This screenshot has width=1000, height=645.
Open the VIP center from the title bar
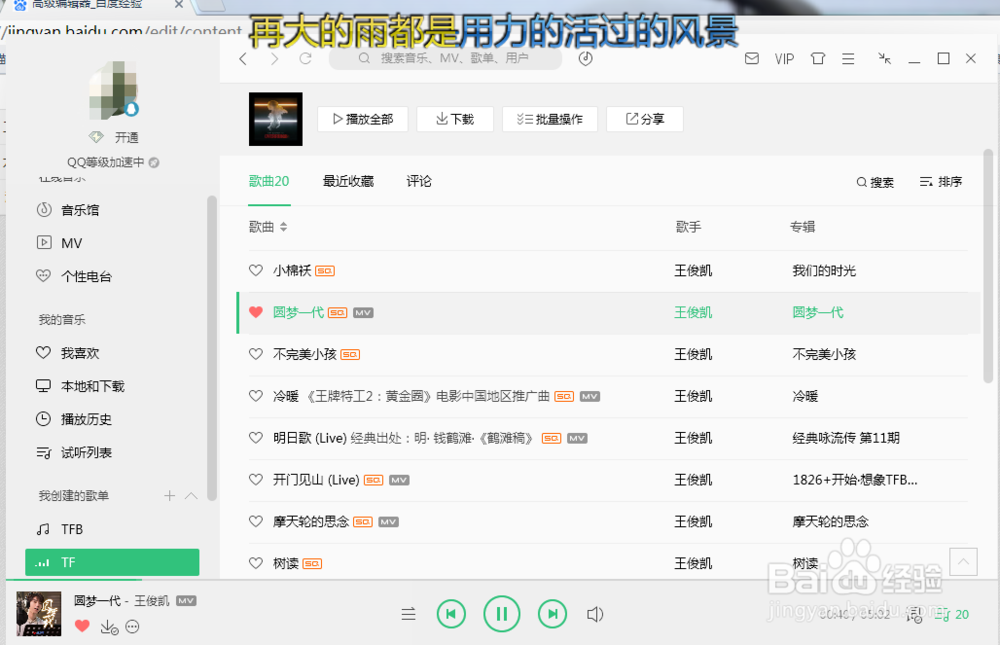[784, 58]
